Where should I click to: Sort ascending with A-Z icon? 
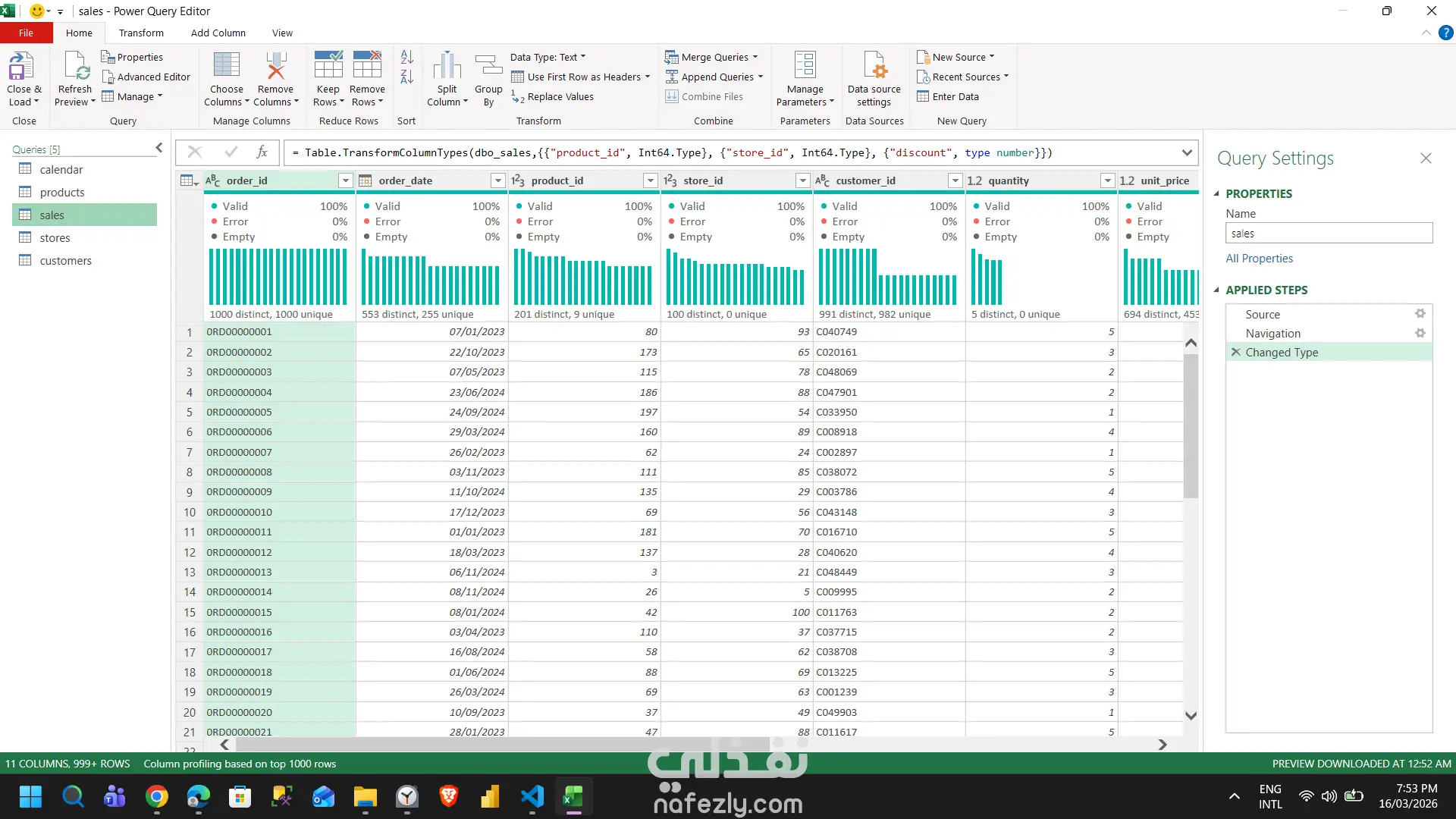406,57
